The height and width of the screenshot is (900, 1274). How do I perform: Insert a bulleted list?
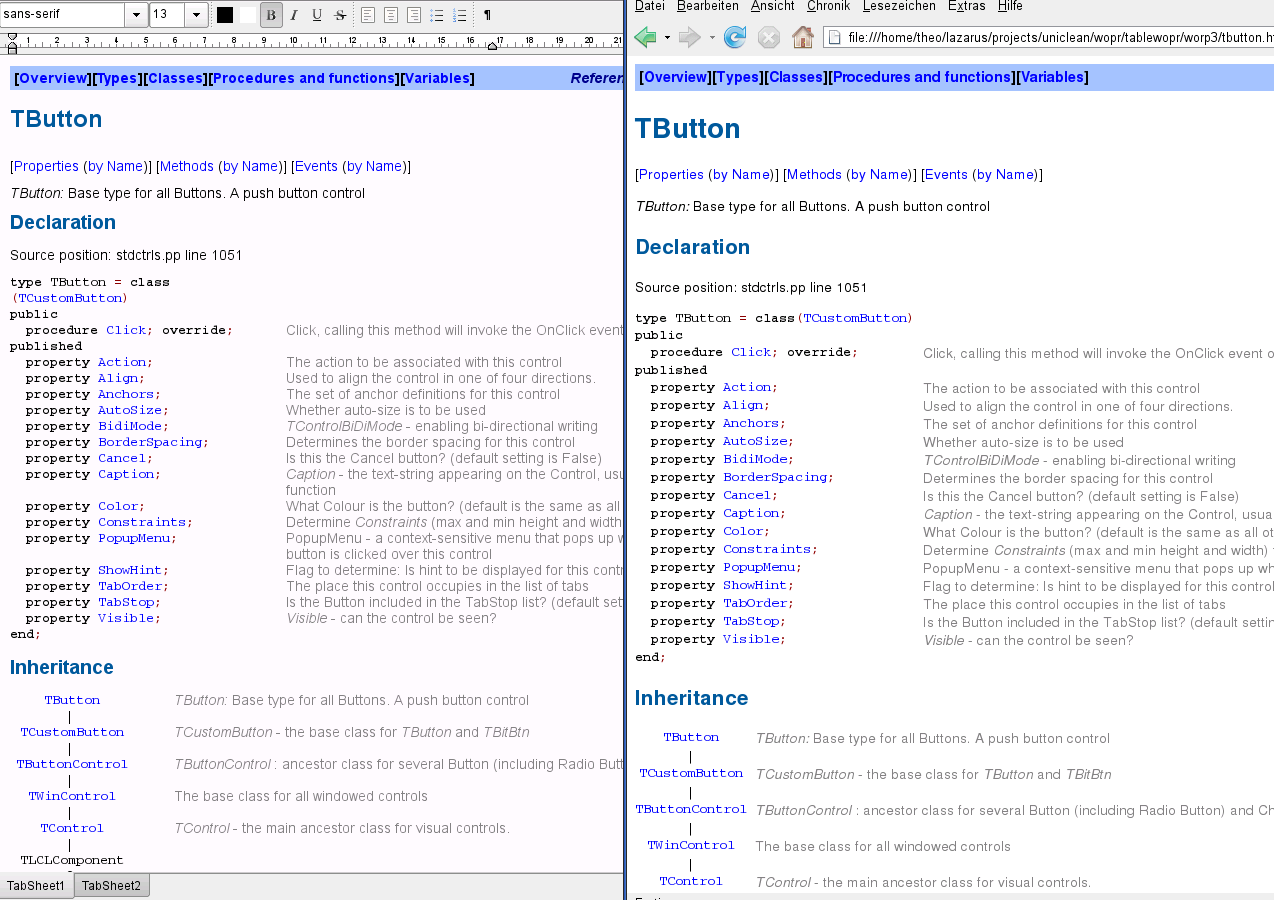(x=437, y=15)
